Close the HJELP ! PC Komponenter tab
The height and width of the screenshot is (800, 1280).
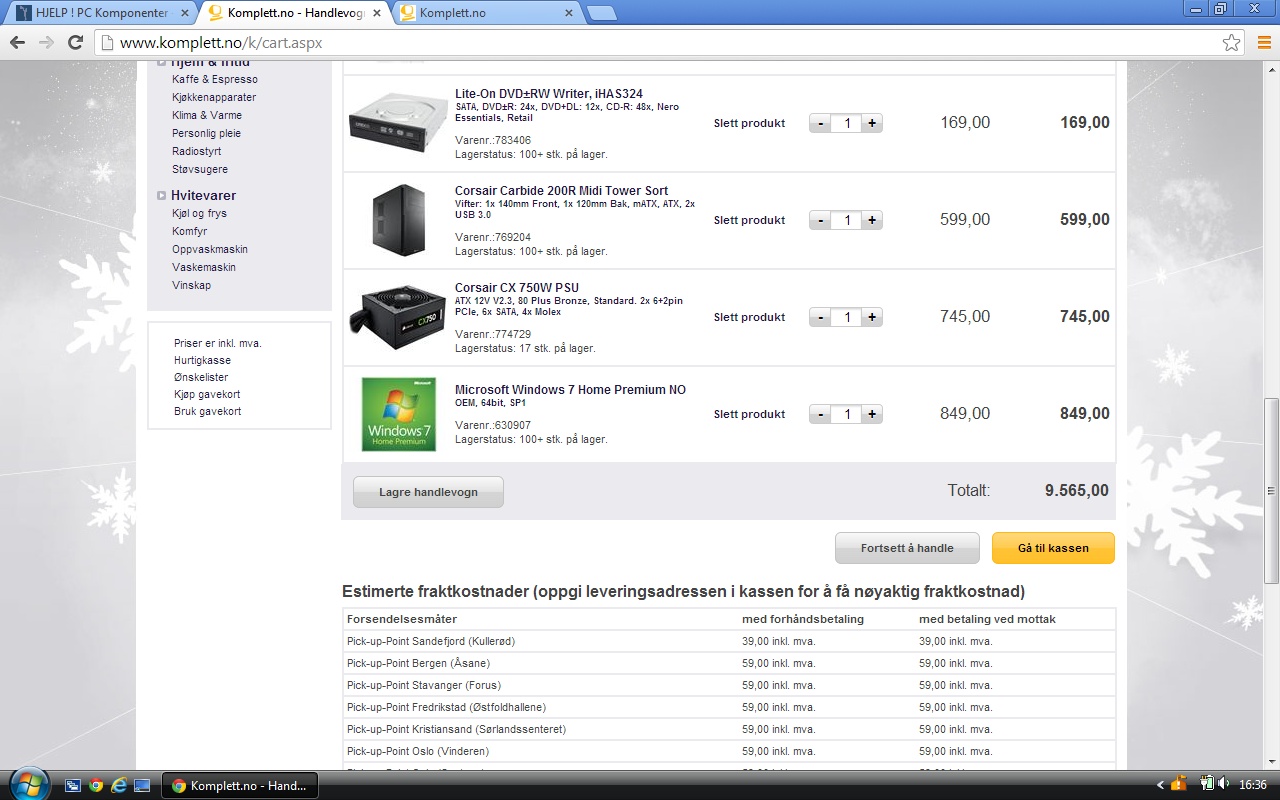pos(184,13)
